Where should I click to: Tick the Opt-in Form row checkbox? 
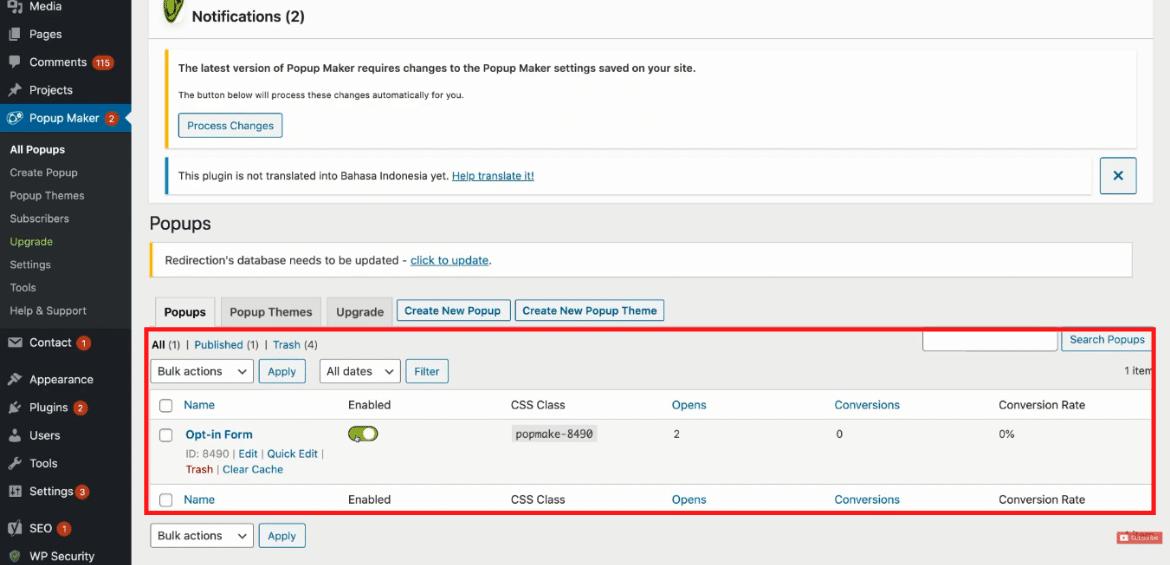pyautogui.click(x=166, y=435)
